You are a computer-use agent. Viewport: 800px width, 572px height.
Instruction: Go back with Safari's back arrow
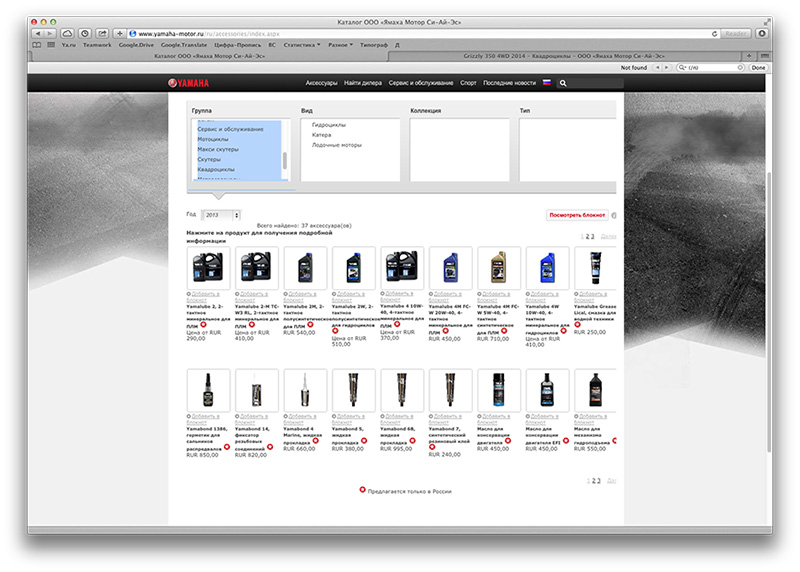click(38, 34)
